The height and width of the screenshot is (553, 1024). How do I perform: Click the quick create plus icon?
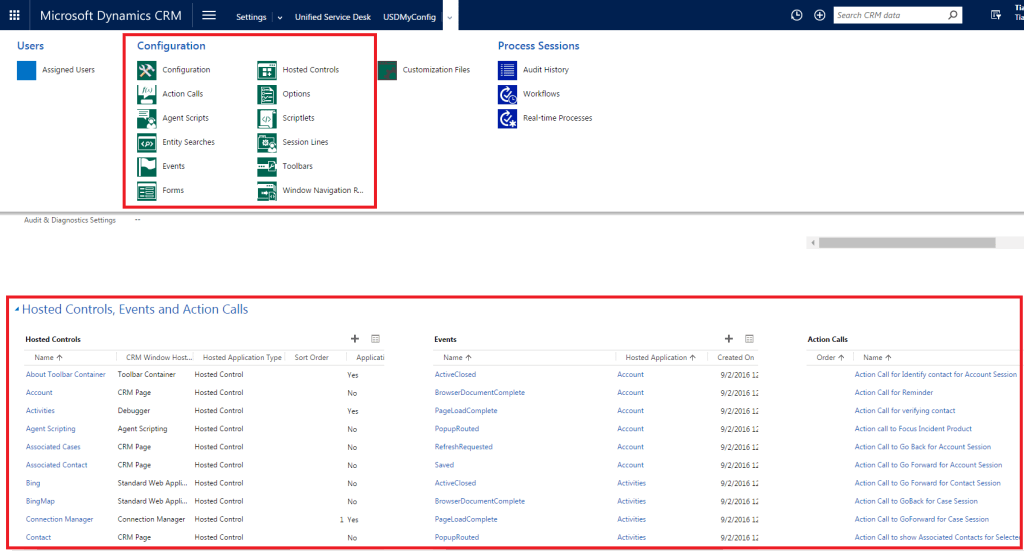[x=820, y=15]
